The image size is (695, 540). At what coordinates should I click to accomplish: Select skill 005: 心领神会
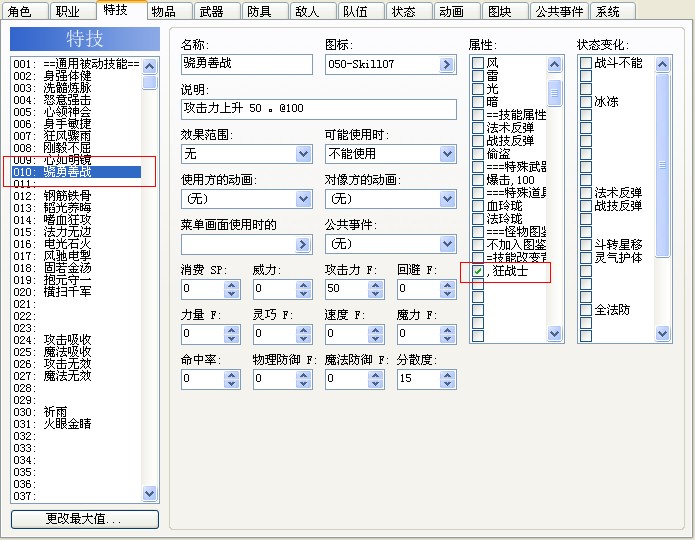coord(76,112)
